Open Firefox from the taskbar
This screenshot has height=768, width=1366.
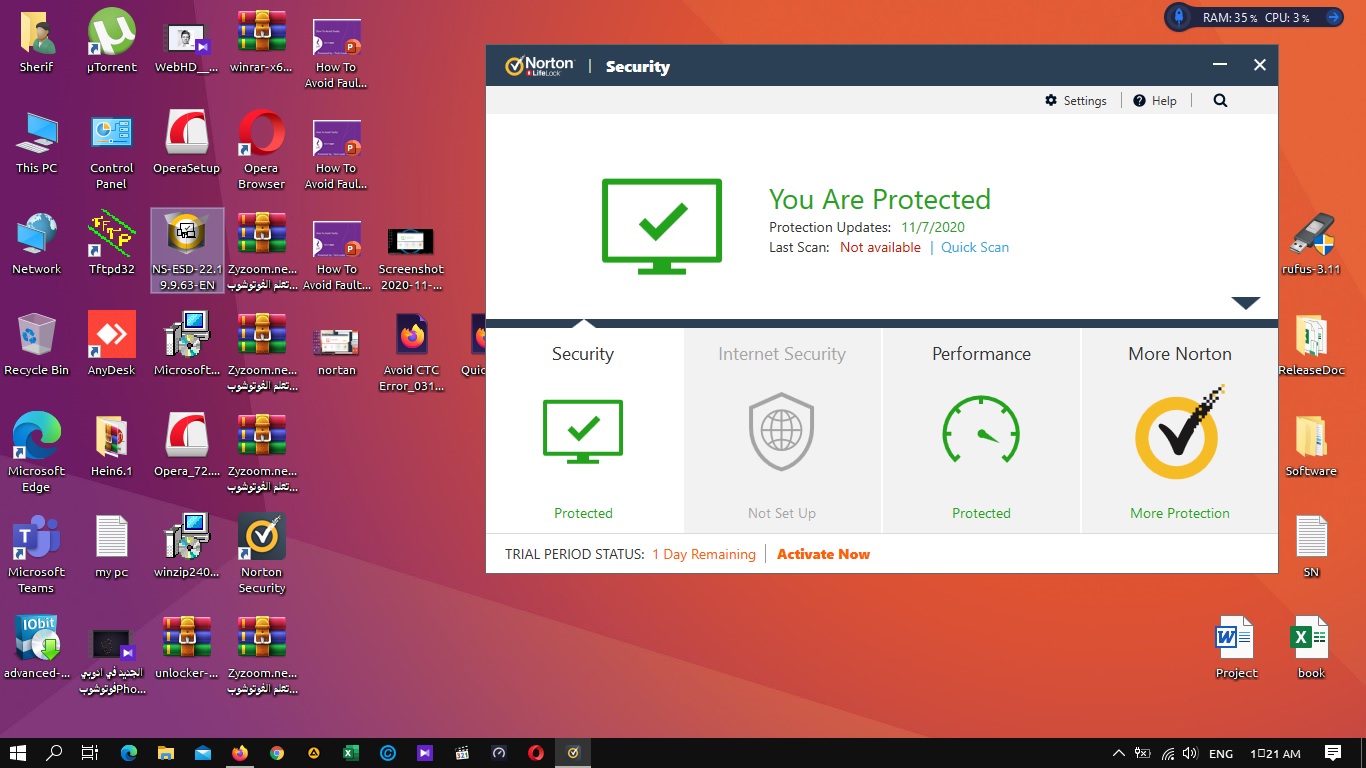[x=239, y=753]
